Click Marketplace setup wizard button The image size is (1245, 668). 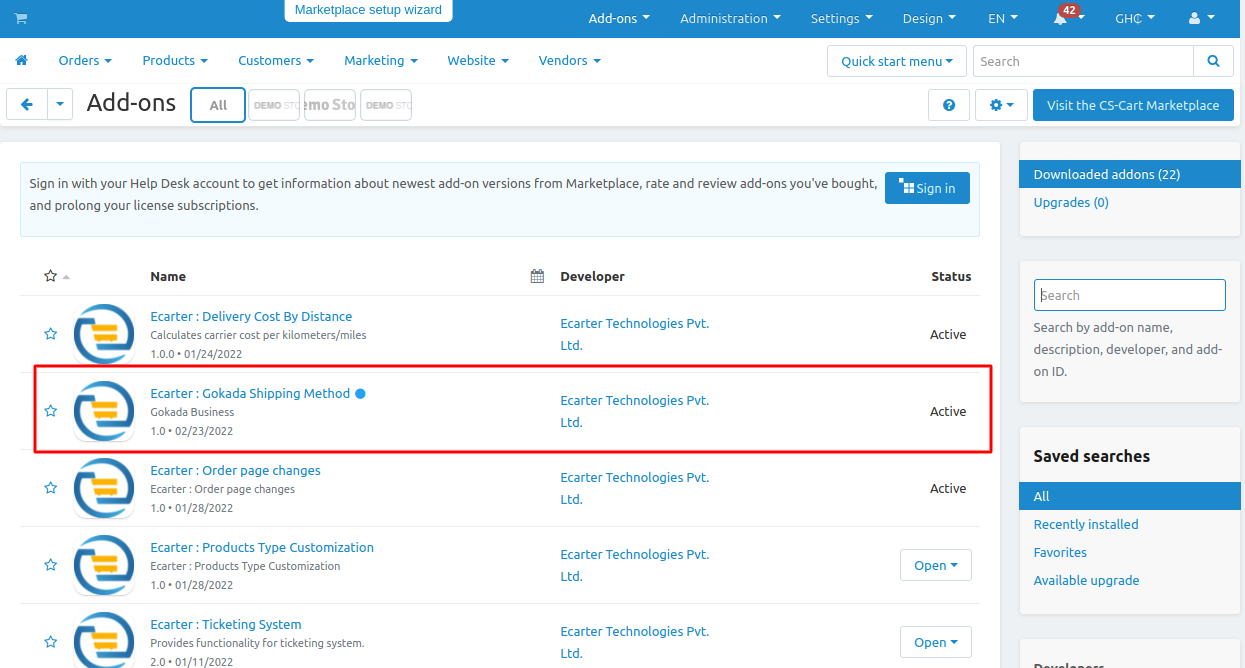tap(368, 10)
